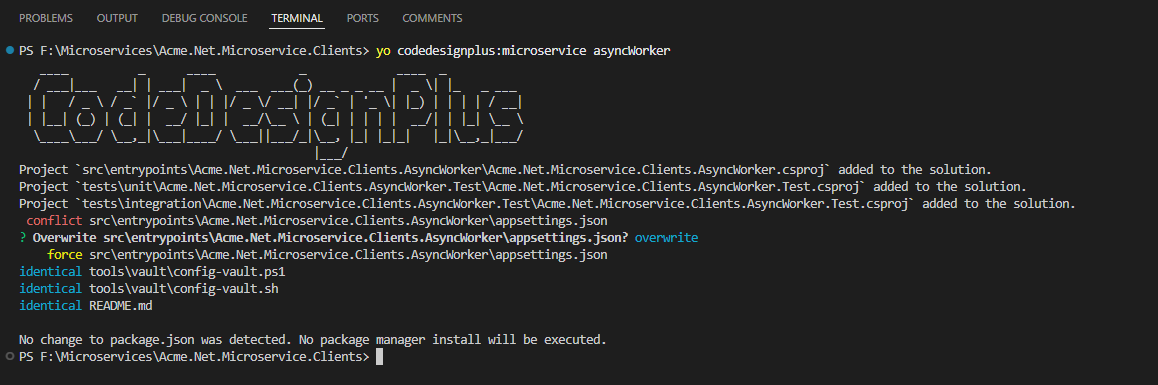Click the yo codedesignplus:microservice asyncWorker command text
This screenshot has width=1158, height=385.
[x=524, y=50]
